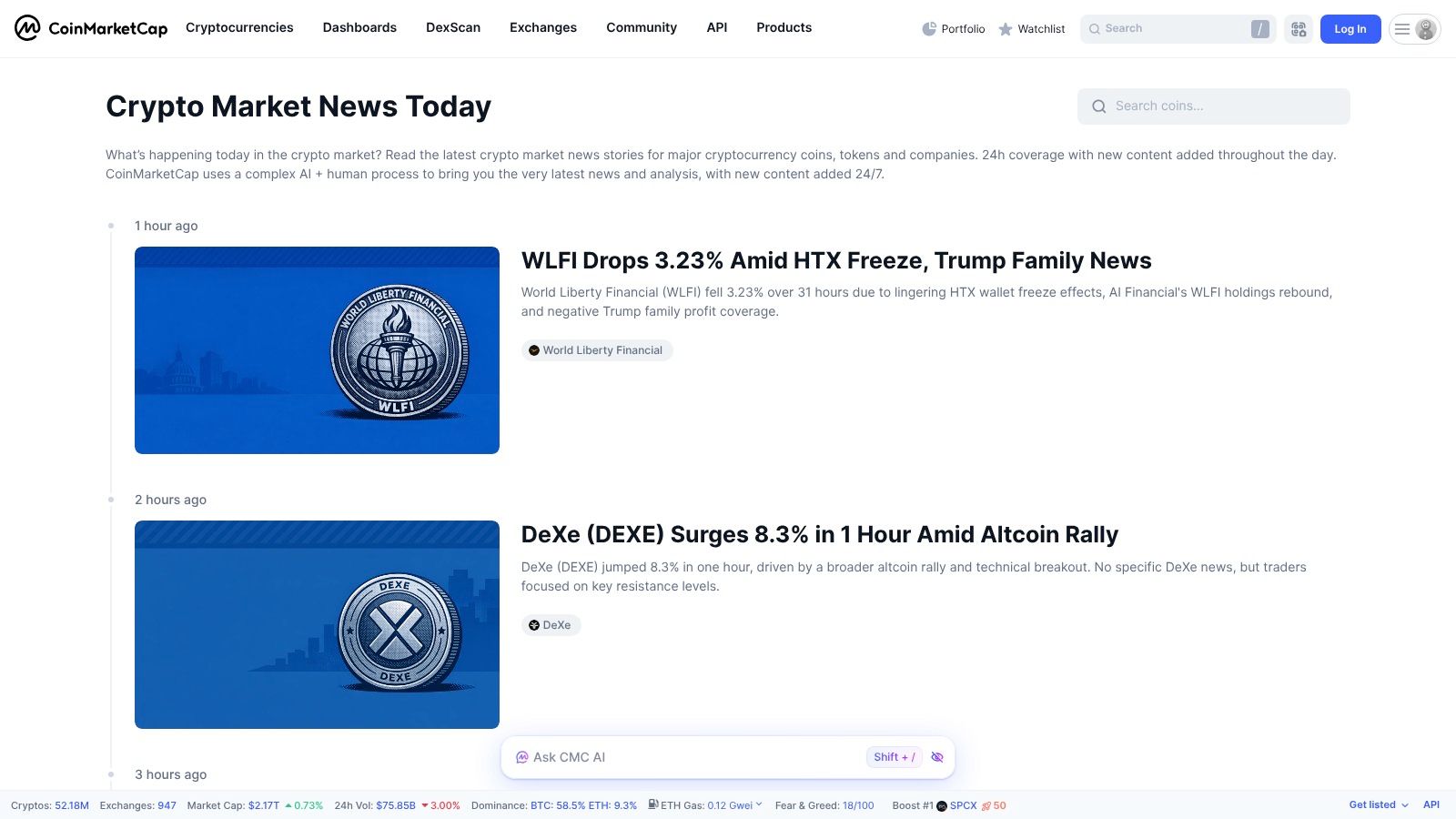Click the BTC 58.5% dominance value

558,805
